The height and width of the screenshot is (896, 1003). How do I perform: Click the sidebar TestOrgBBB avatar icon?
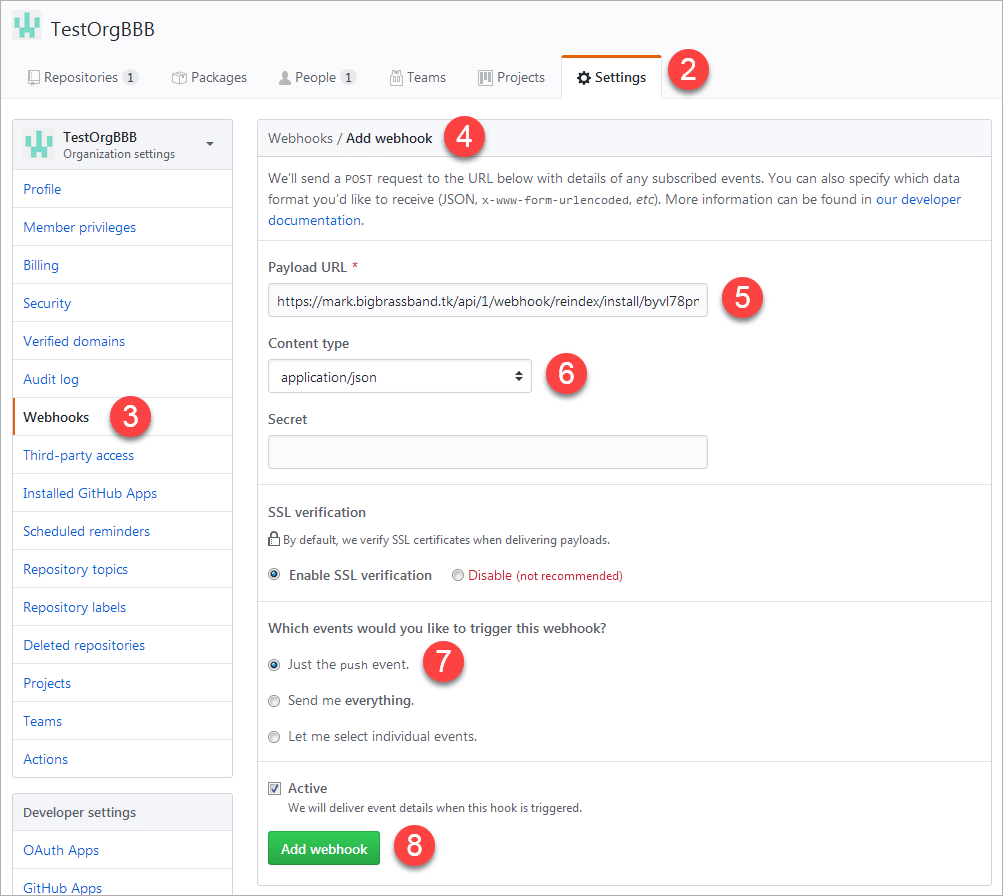click(38, 145)
